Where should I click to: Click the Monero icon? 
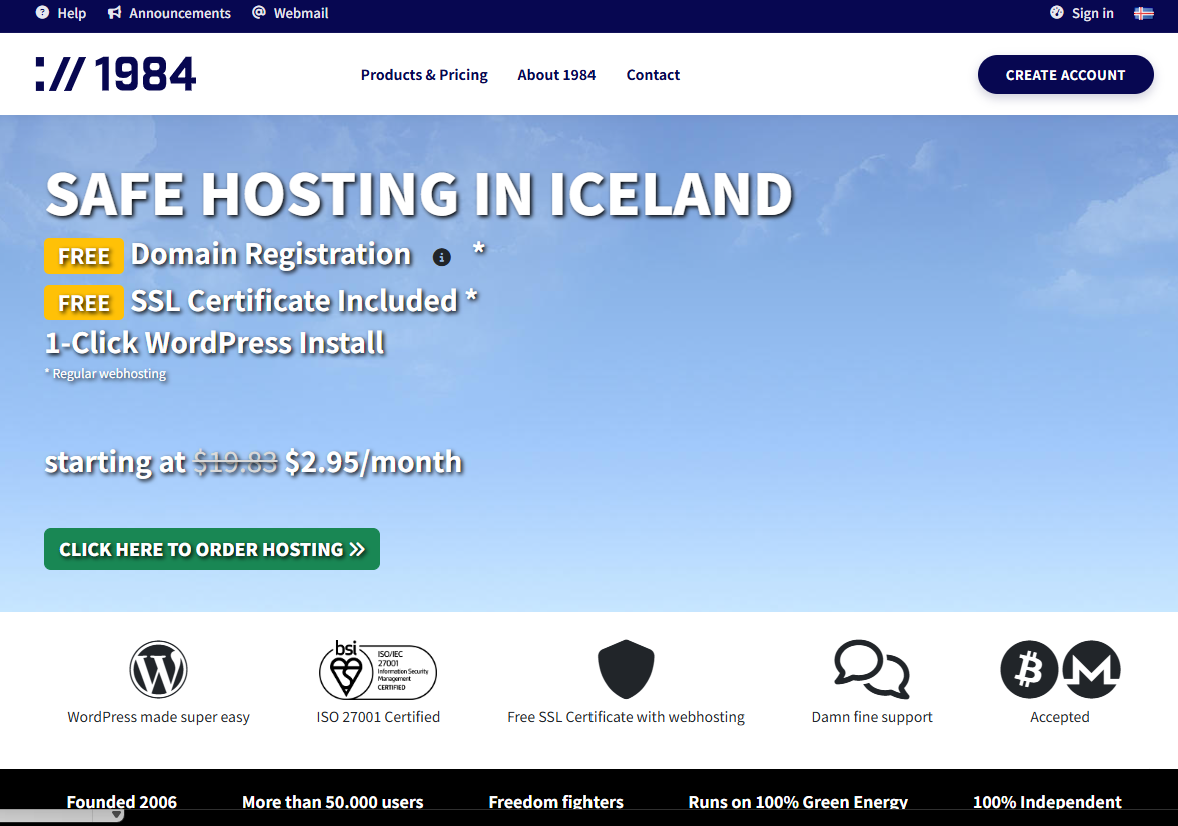pyautogui.click(x=1091, y=669)
